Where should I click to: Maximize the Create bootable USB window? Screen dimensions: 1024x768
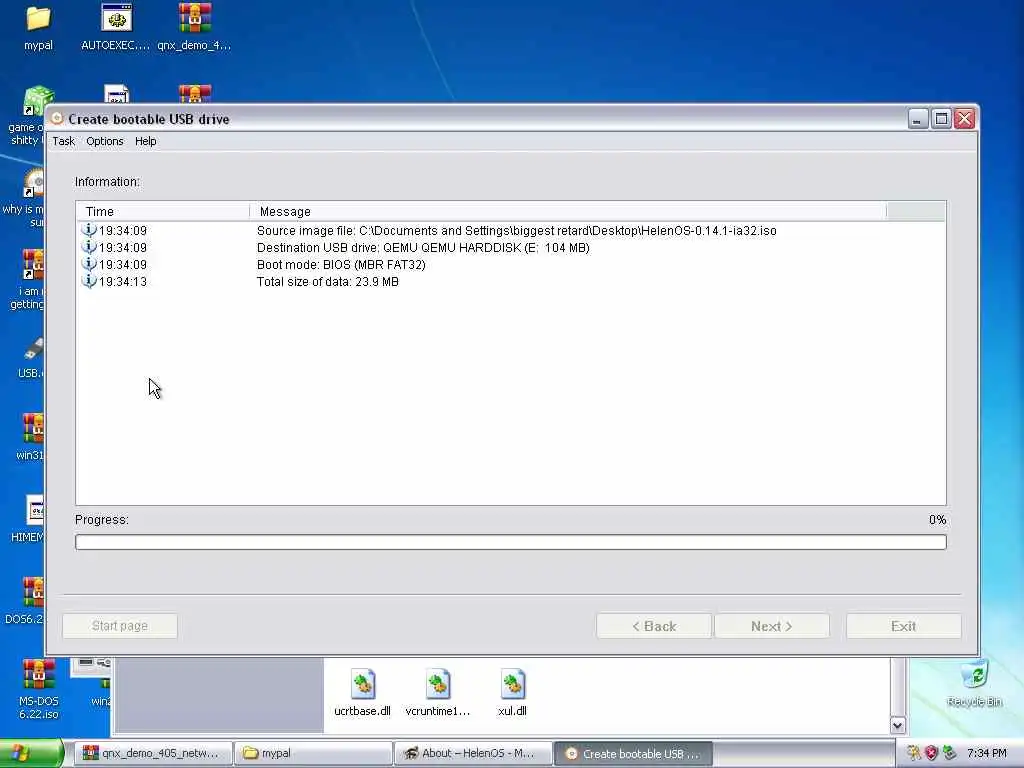[941, 119]
